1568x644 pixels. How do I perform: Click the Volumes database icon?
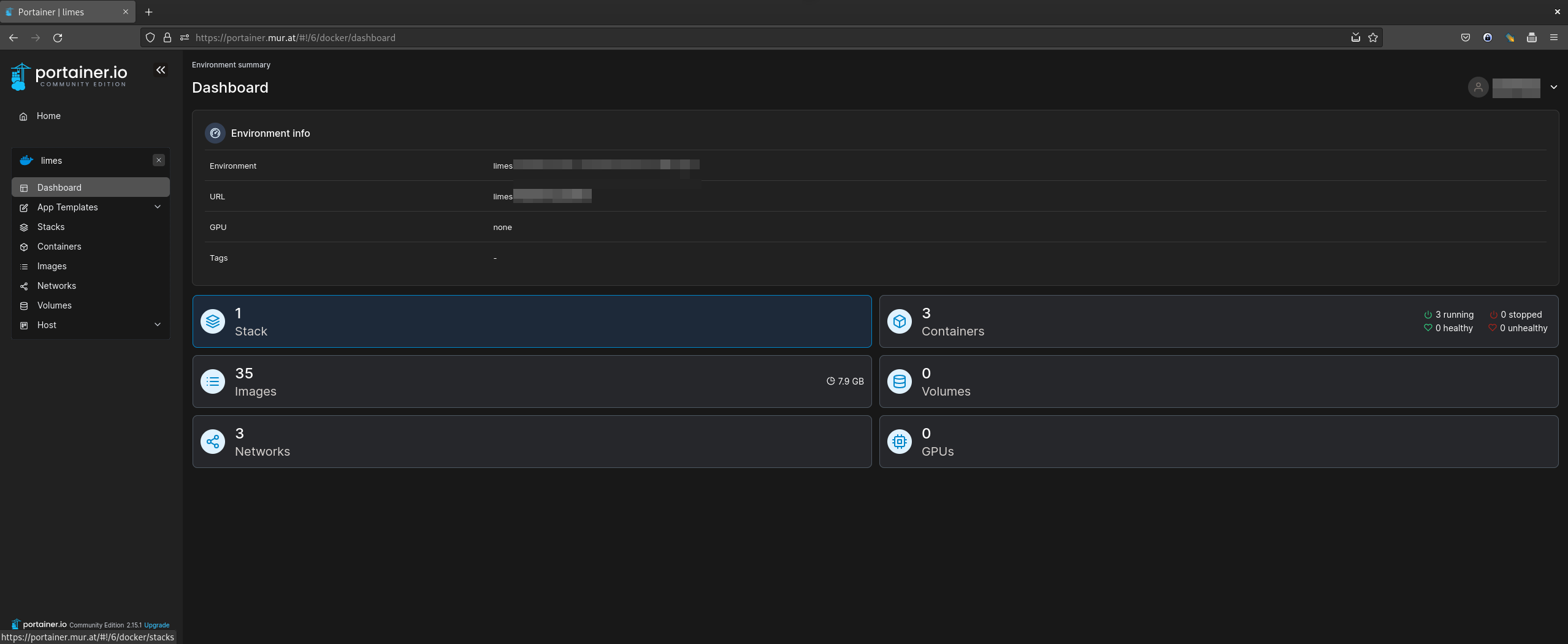899,381
